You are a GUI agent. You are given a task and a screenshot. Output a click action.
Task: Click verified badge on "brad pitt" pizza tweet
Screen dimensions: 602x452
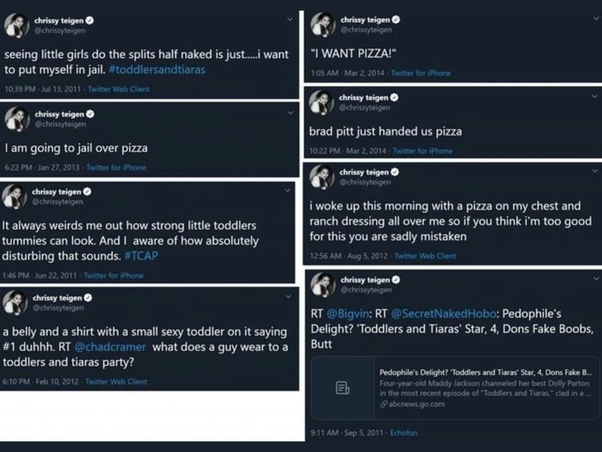[x=397, y=98]
